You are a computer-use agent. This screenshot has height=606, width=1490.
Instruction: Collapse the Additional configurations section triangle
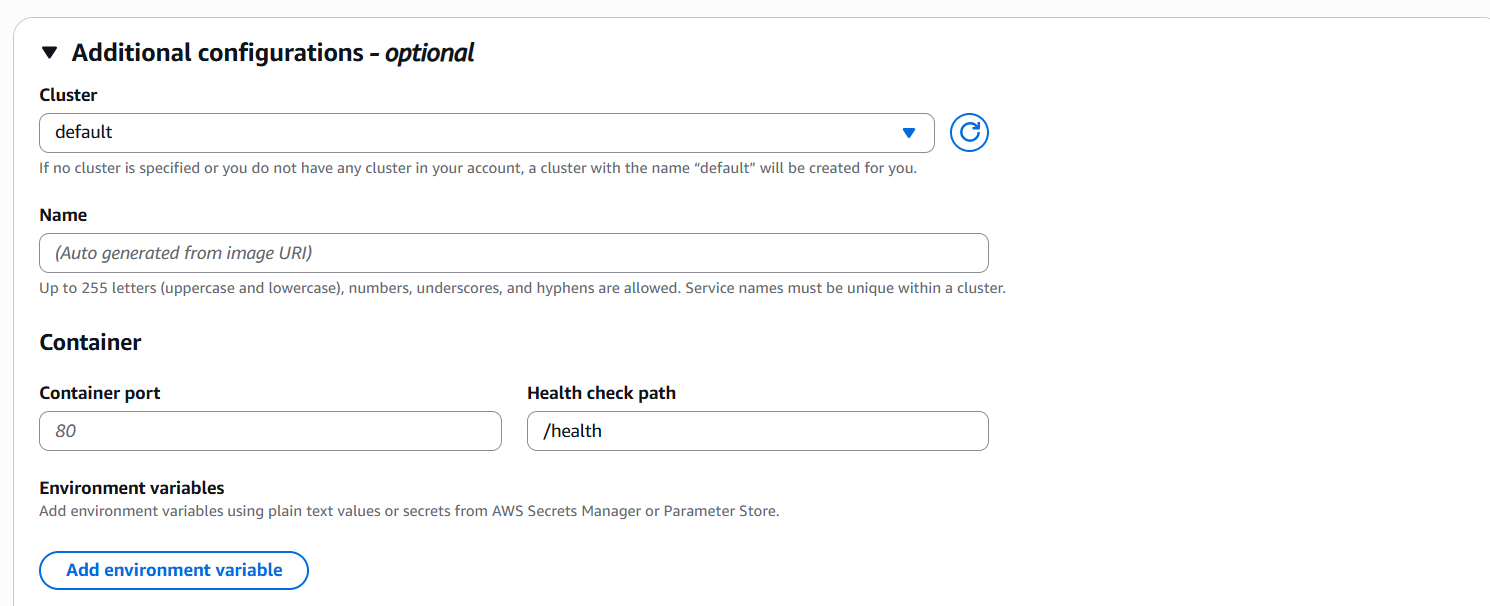pyautogui.click(x=50, y=53)
